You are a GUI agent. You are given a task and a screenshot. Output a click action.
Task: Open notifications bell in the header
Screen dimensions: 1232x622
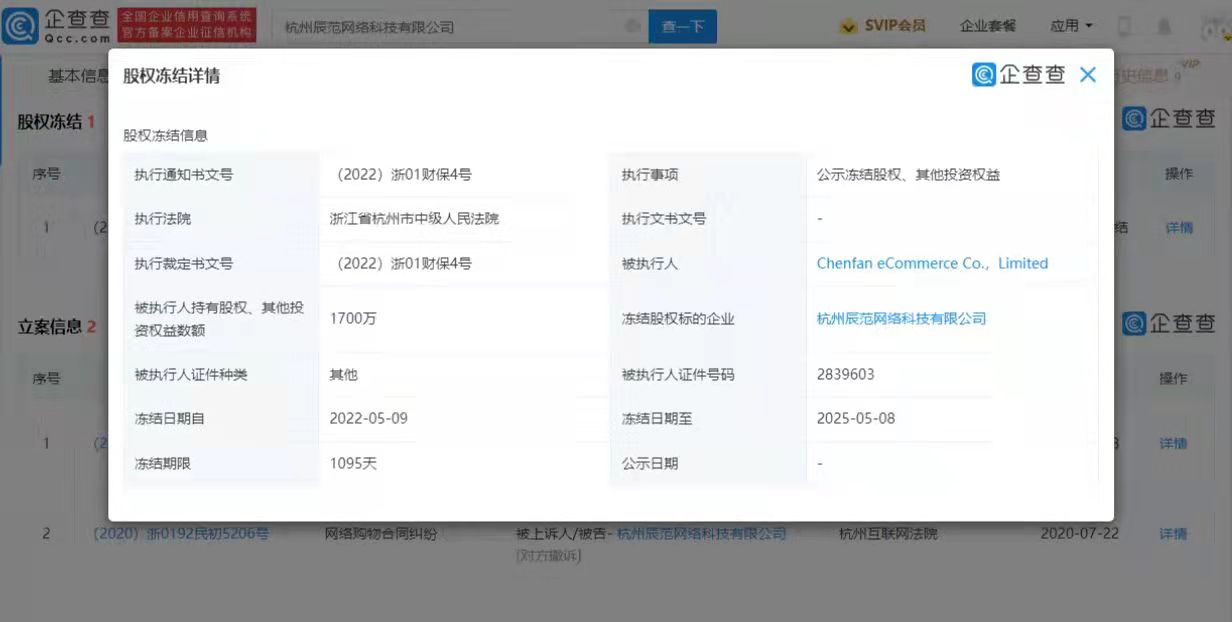click(x=1165, y=26)
